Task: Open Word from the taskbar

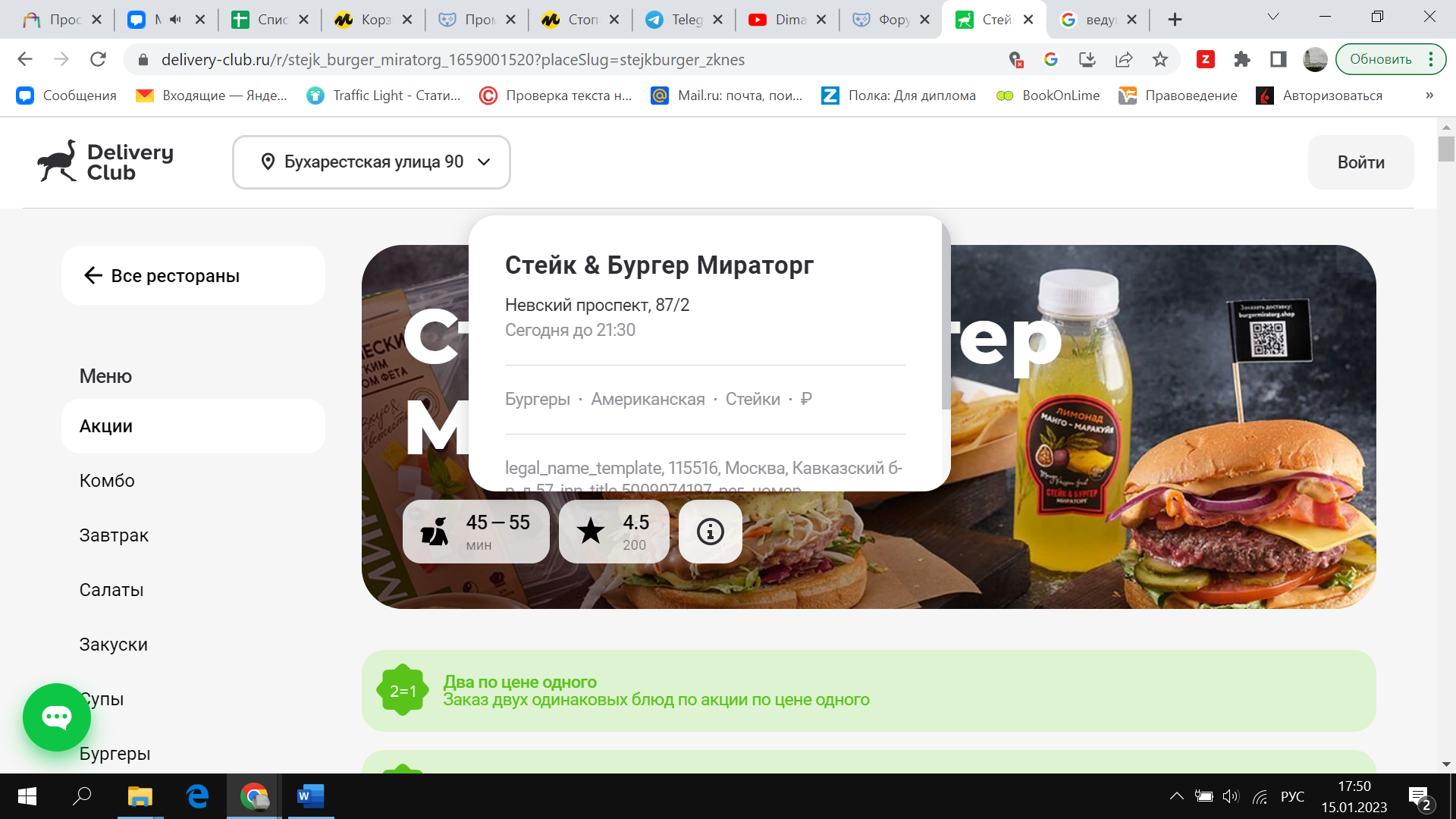Action: 310,796
